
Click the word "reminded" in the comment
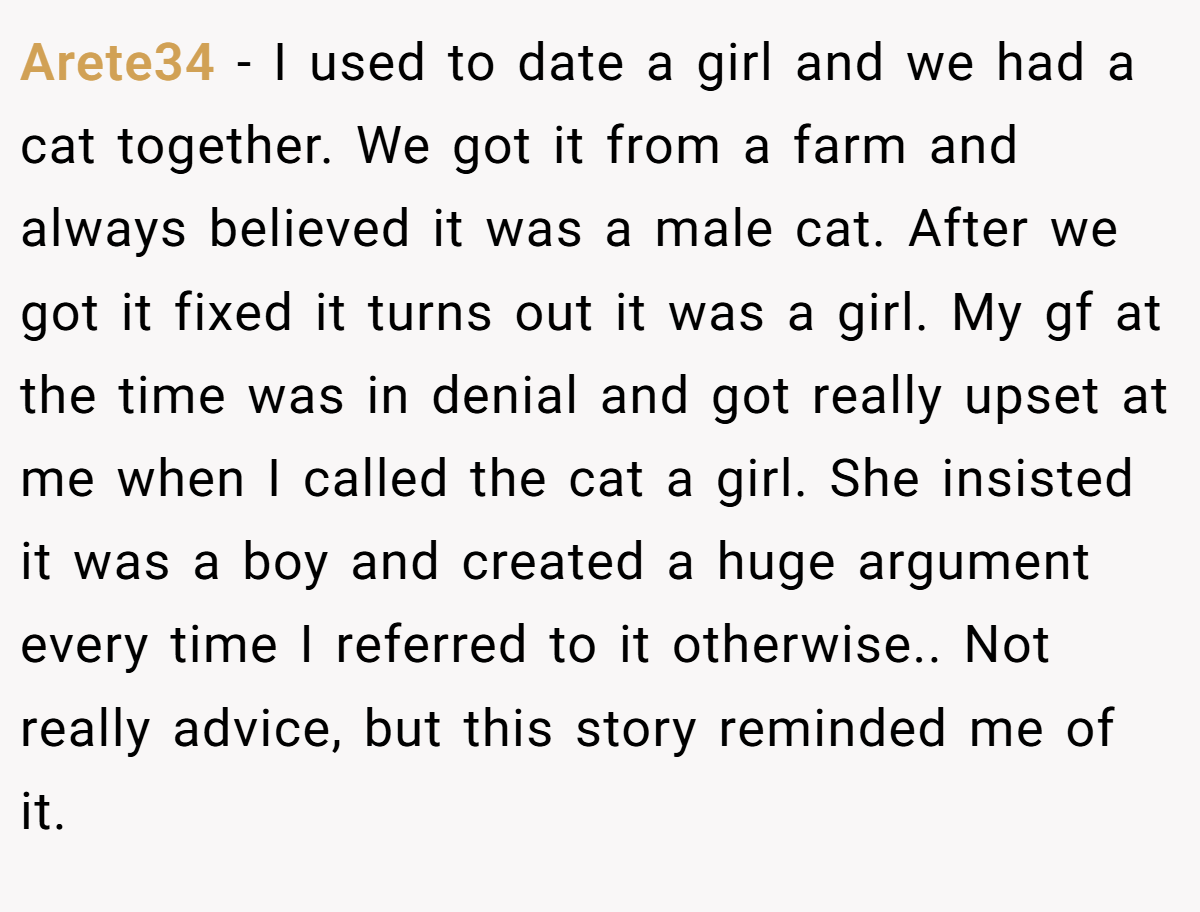coord(832,727)
